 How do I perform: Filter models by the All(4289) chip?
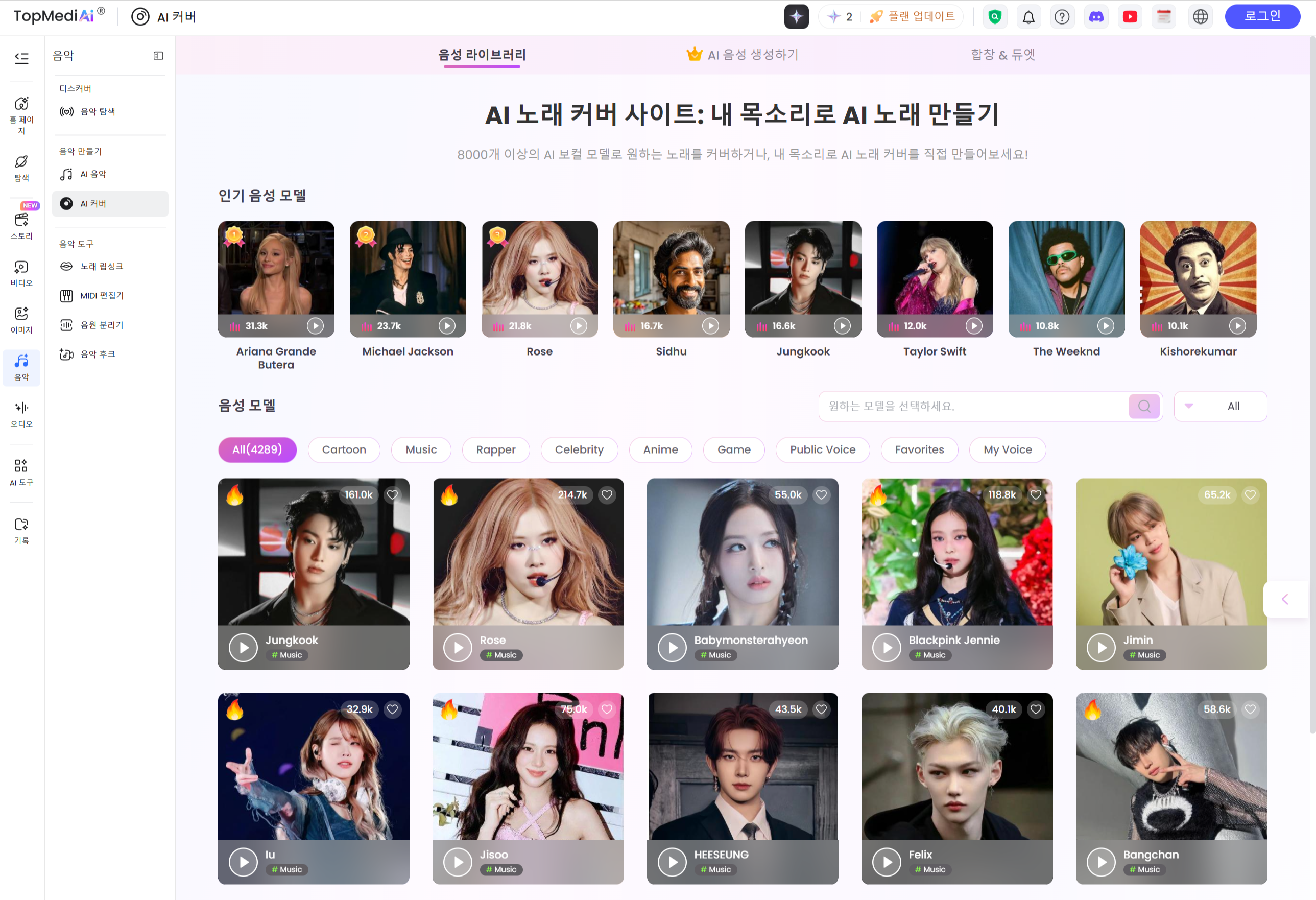tap(257, 449)
